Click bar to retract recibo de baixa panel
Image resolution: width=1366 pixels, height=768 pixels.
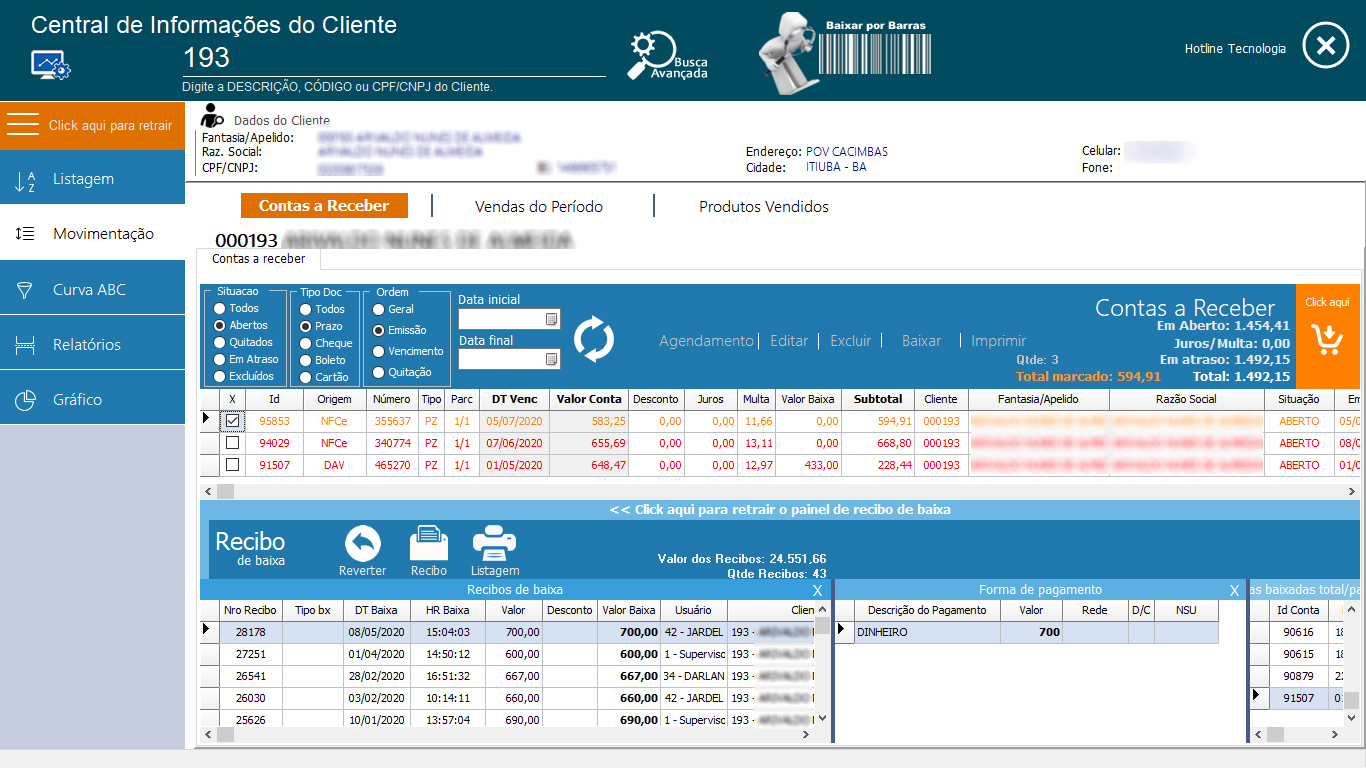coord(780,509)
